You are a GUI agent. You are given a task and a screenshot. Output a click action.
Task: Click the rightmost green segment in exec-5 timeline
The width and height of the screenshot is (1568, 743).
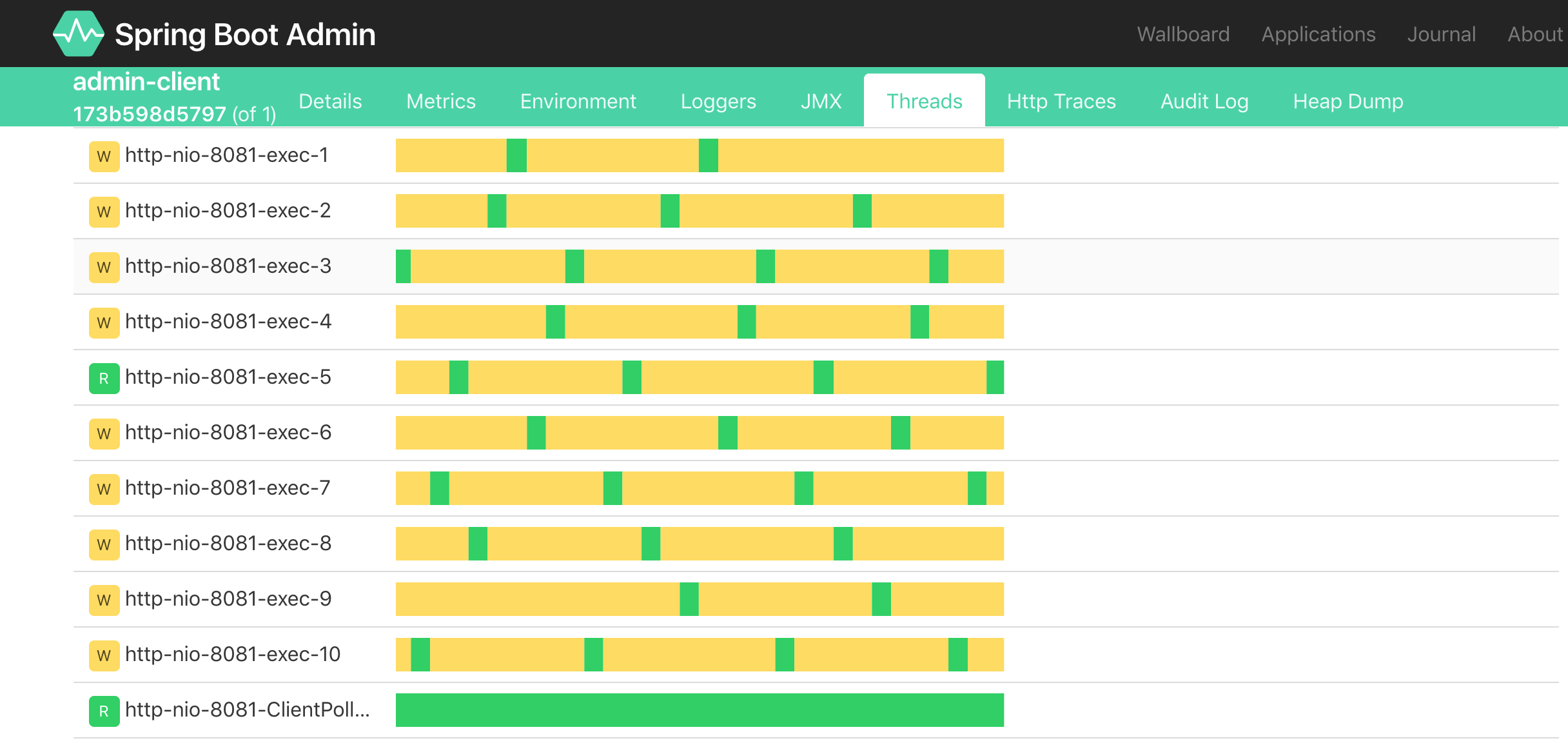click(995, 377)
